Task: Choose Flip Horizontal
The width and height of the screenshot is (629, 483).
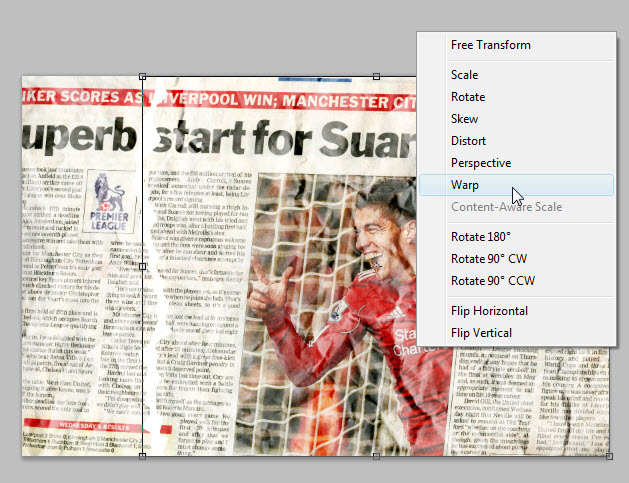Action: pos(516,311)
